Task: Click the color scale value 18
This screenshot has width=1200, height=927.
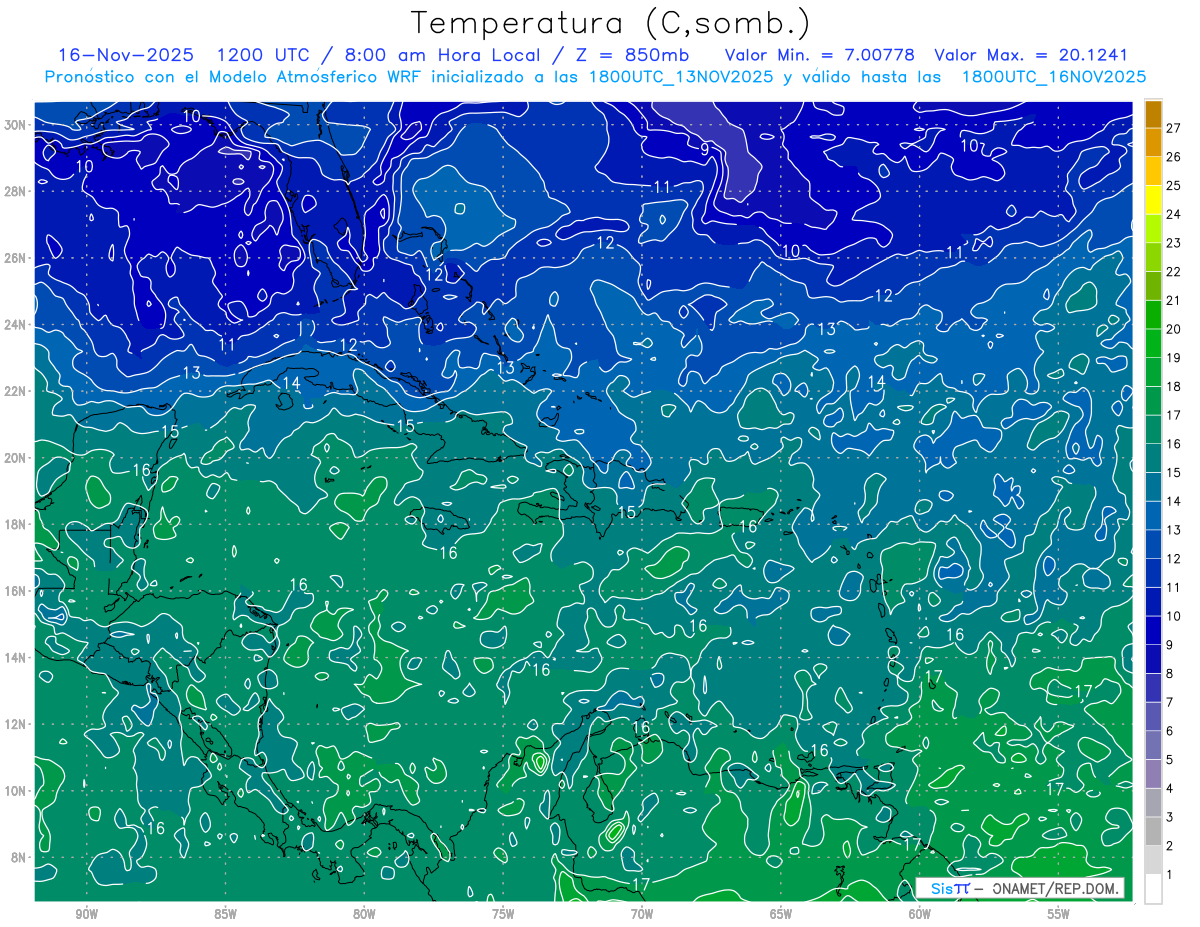Action: (1173, 386)
